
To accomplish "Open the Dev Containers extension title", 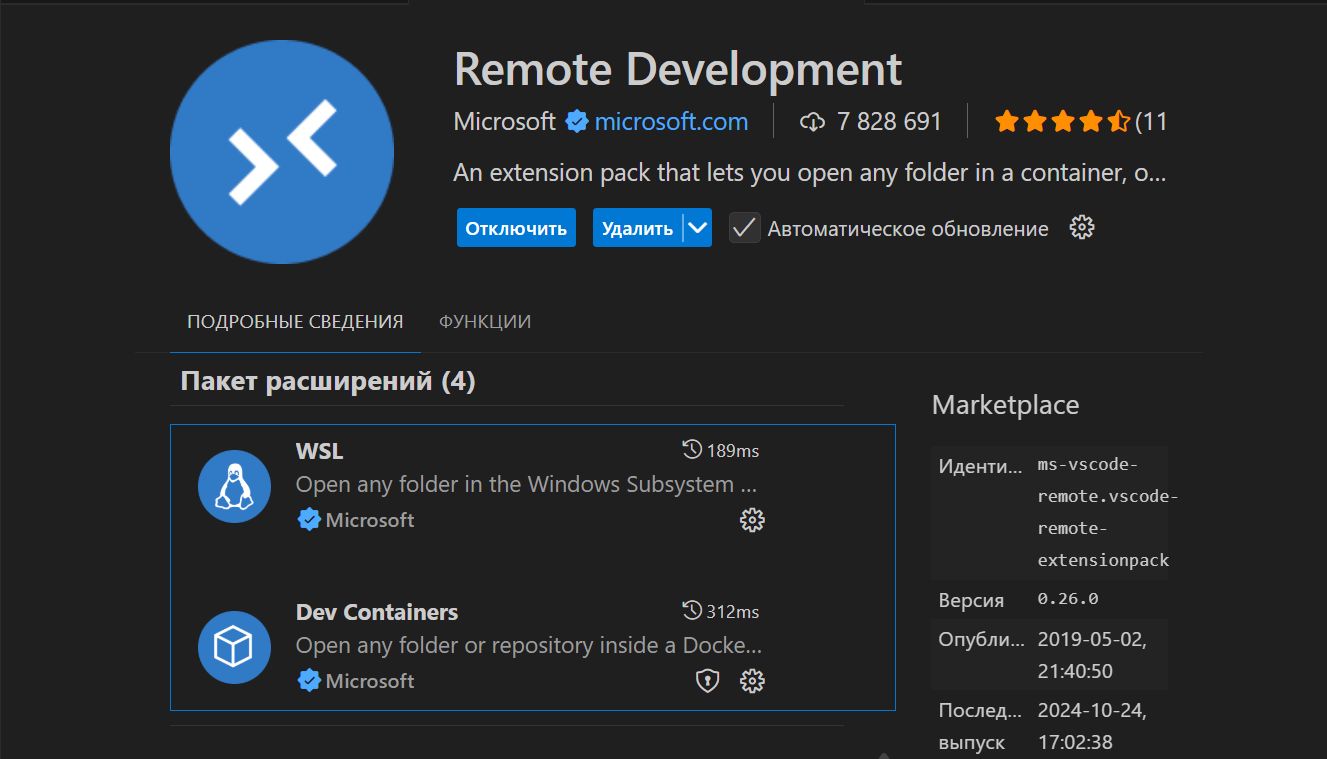I will tap(377, 612).
